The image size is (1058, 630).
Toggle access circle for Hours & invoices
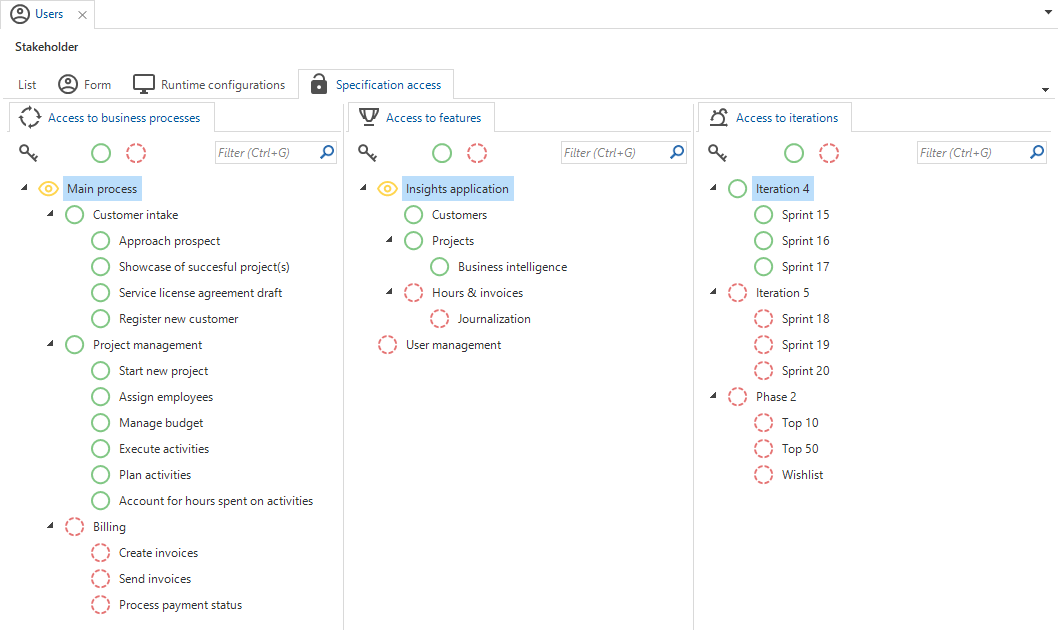414,293
